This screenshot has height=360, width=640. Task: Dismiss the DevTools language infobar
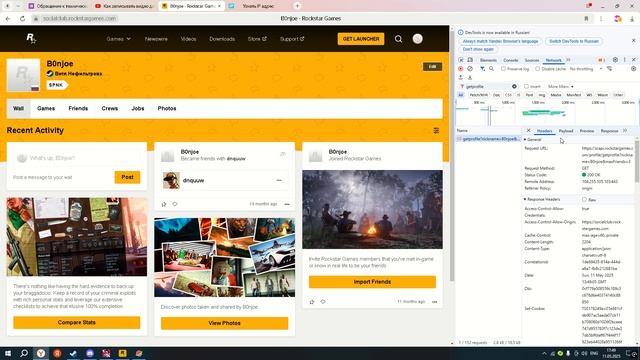pyautogui.click(x=633, y=41)
